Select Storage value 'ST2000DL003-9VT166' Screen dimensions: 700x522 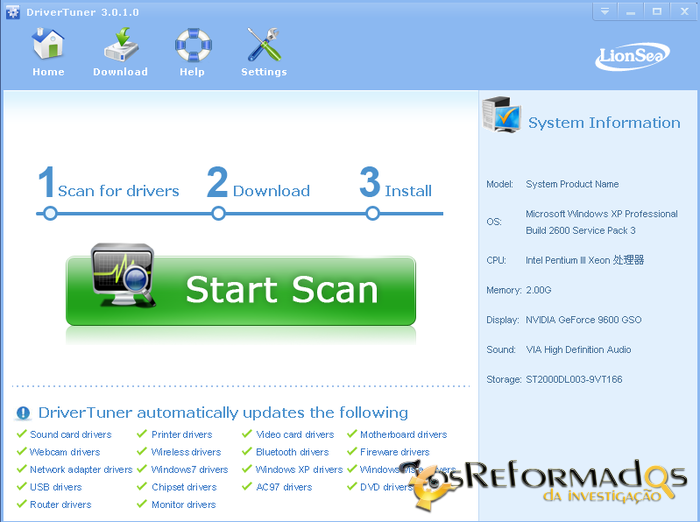pyautogui.click(x=574, y=380)
